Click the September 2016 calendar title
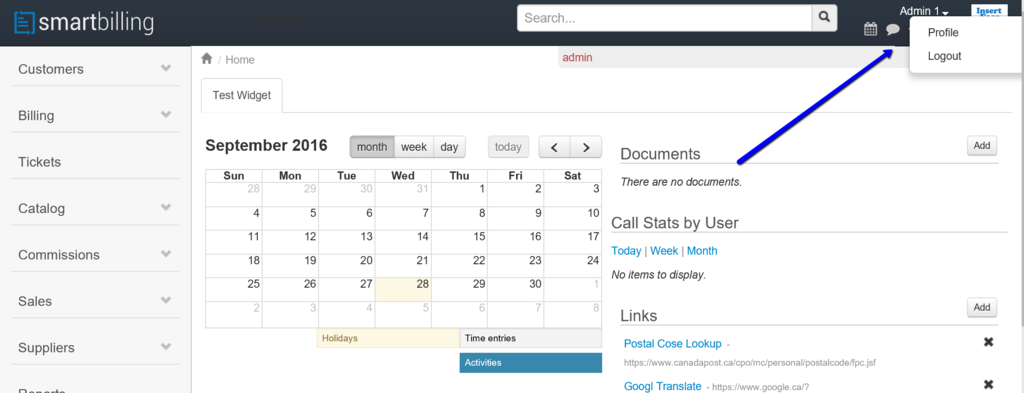 click(x=266, y=146)
